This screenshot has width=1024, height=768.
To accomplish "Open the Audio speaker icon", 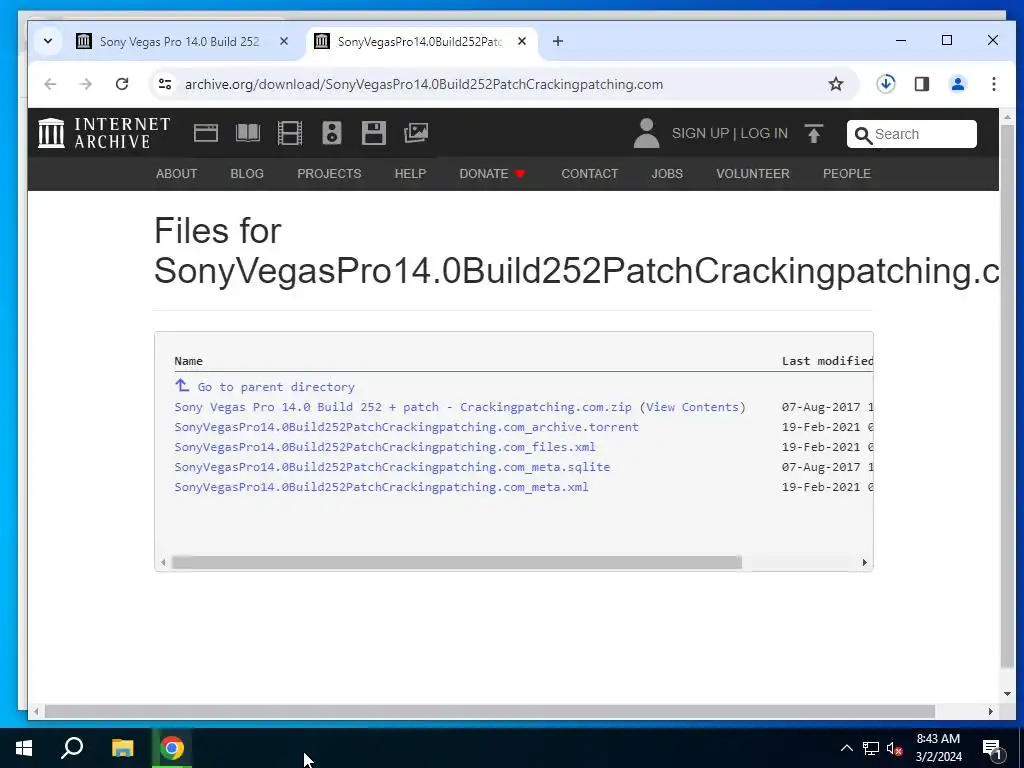I will click(x=332, y=133).
